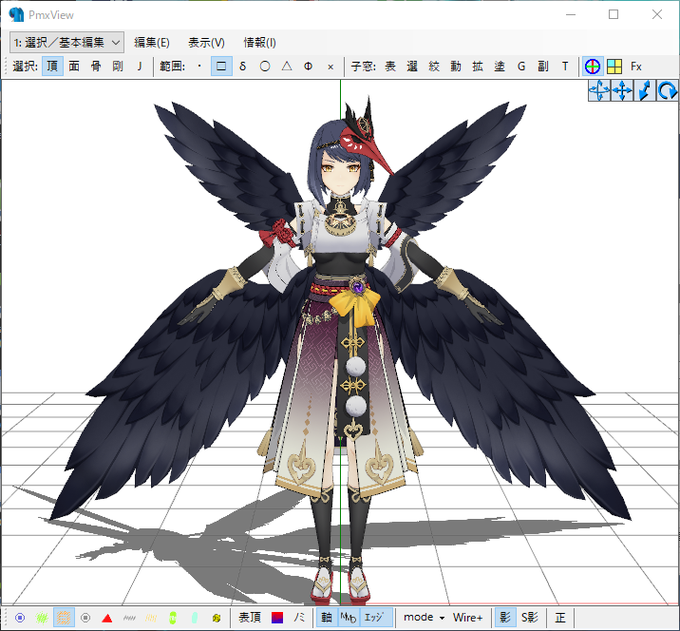Open the 選 sub-window
Image resolution: width=680 pixels, height=631 pixels.
(x=412, y=66)
